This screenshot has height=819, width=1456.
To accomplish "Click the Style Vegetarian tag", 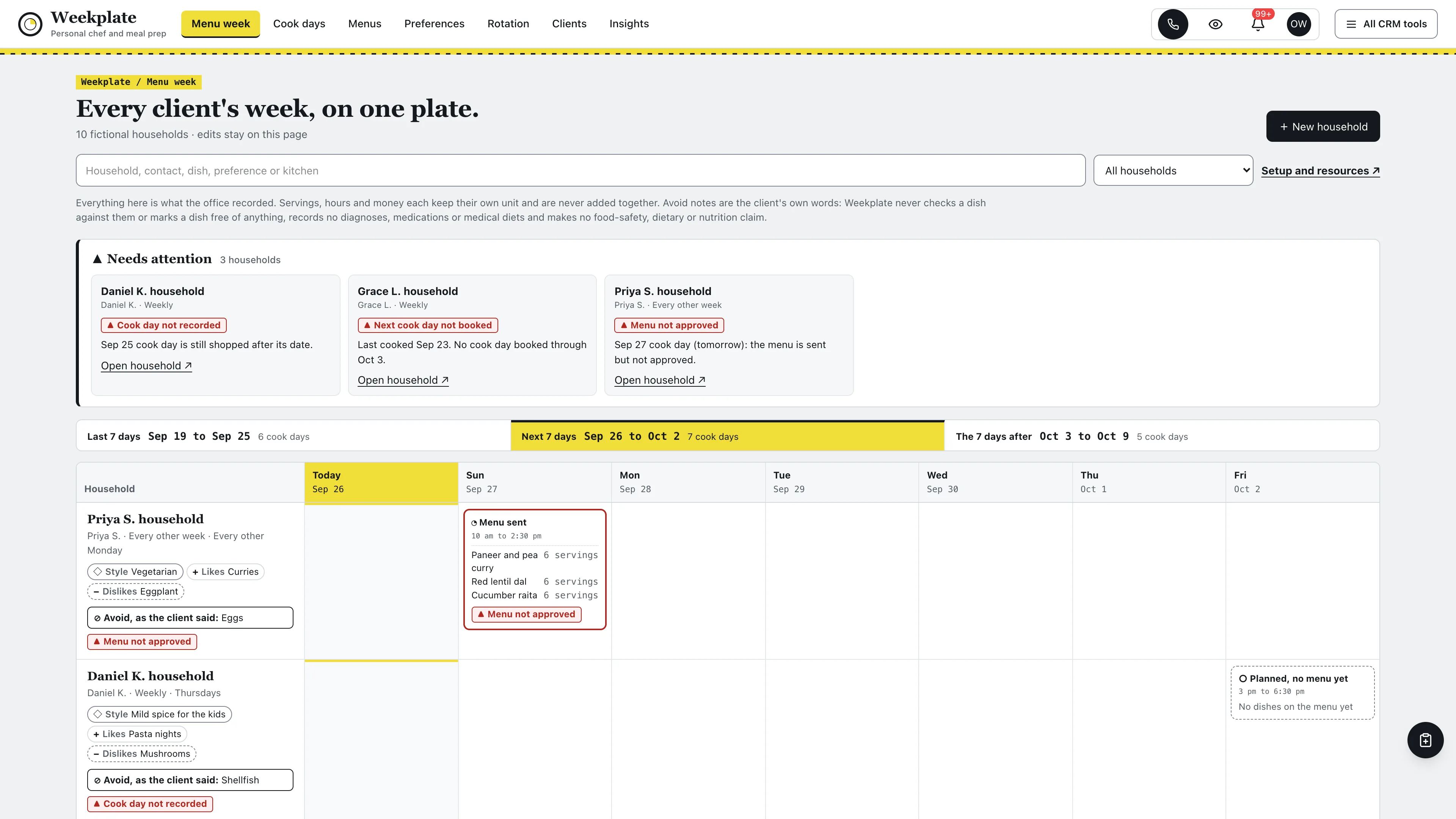I will (x=135, y=571).
